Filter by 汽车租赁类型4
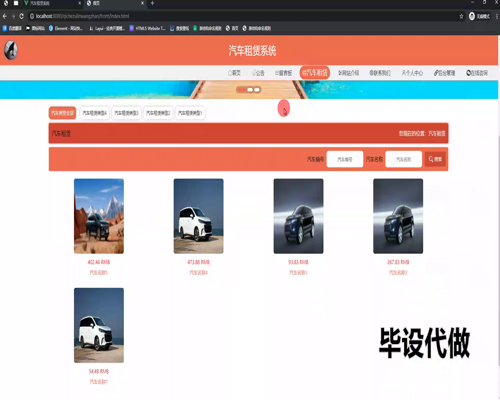500x400 pixels. click(94, 113)
